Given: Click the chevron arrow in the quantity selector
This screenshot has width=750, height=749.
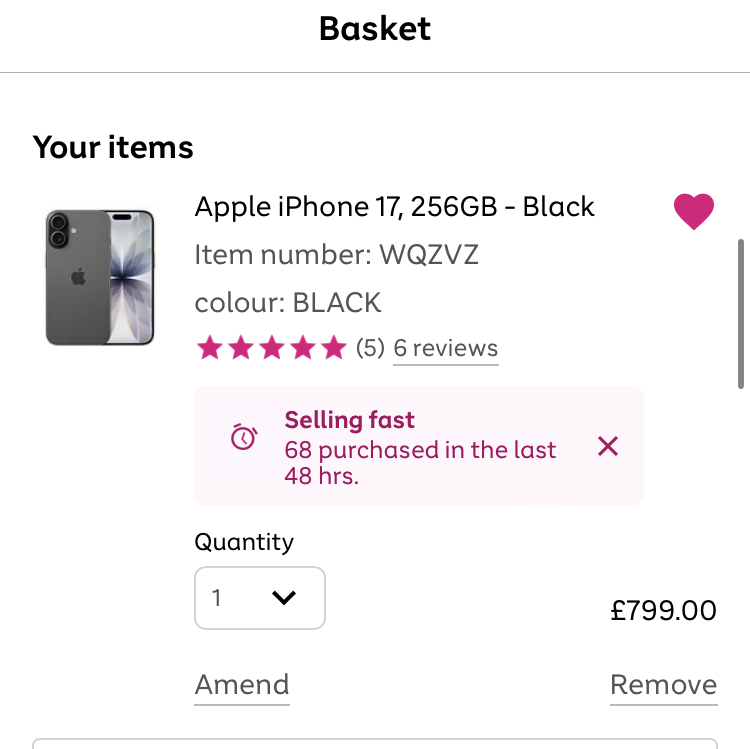Looking at the screenshot, I should (284, 598).
